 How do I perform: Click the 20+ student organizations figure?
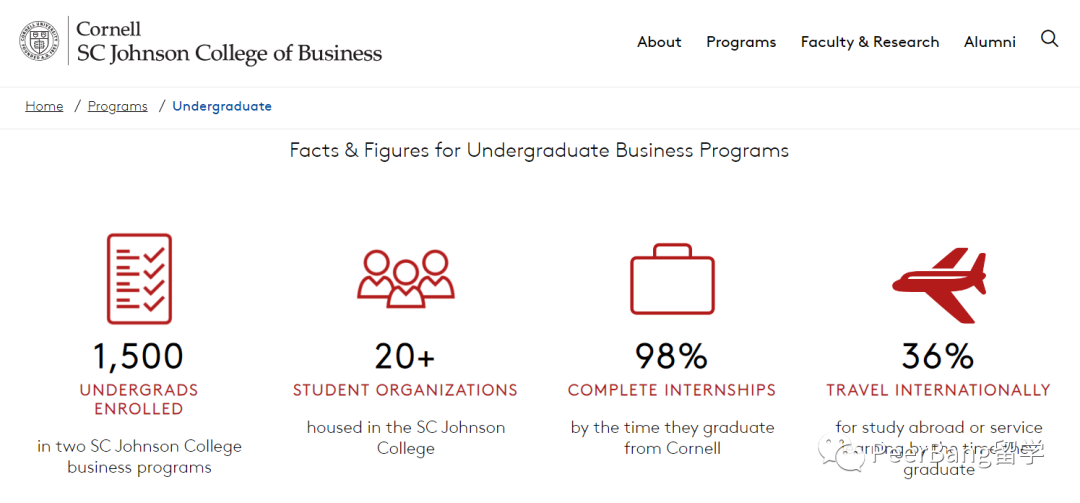tap(405, 356)
